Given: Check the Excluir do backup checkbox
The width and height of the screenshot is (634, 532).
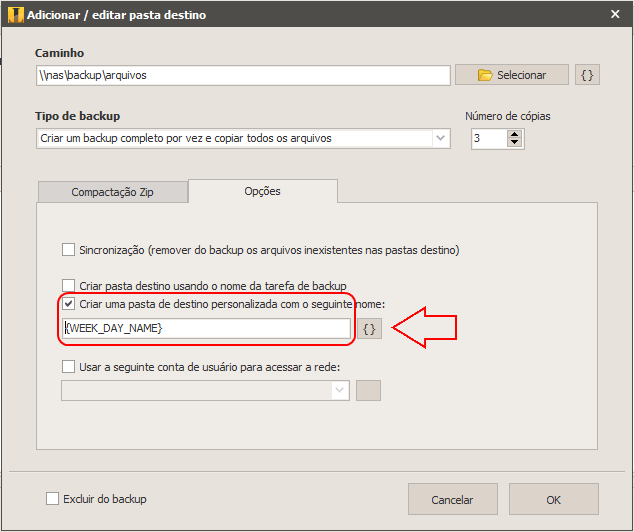Looking at the screenshot, I should coord(52,499).
